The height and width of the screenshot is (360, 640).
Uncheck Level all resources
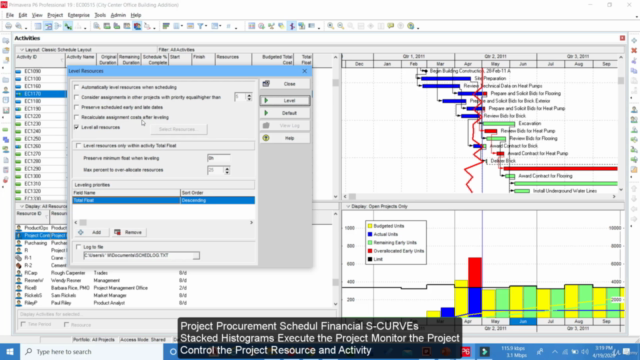76,127
